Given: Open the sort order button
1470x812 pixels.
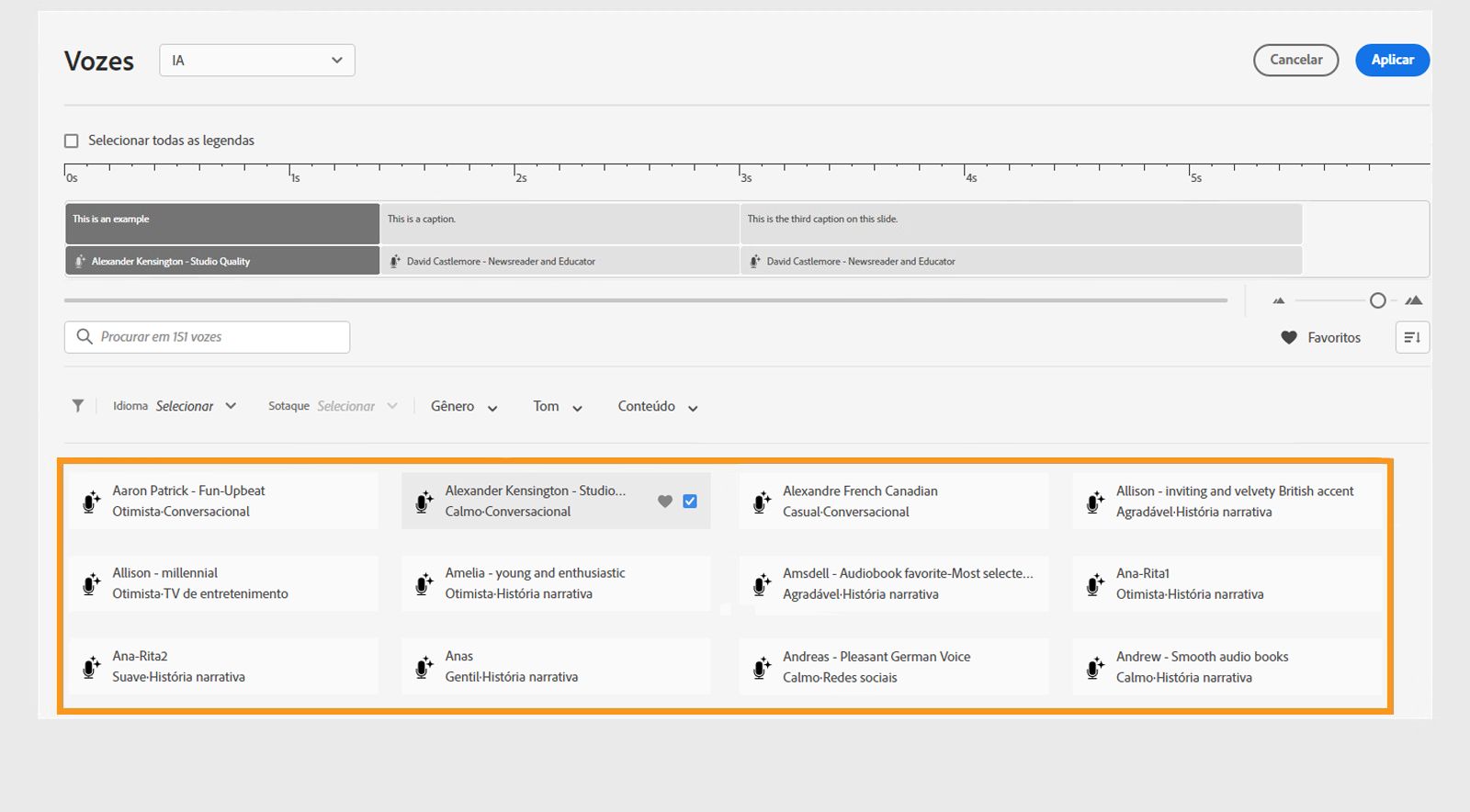Looking at the screenshot, I should click(x=1412, y=337).
